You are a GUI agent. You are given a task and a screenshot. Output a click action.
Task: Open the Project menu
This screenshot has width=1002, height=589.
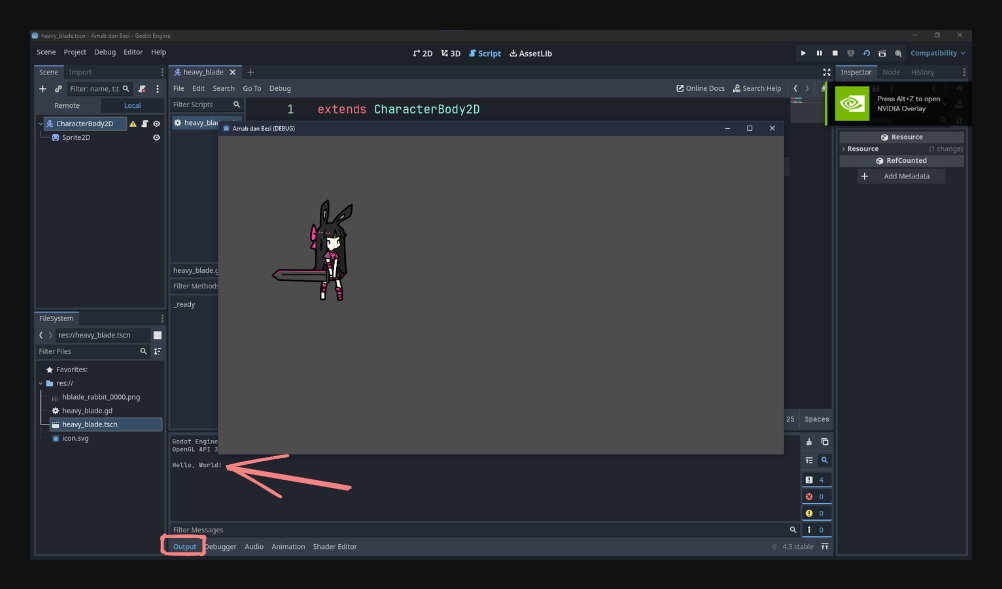[75, 52]
